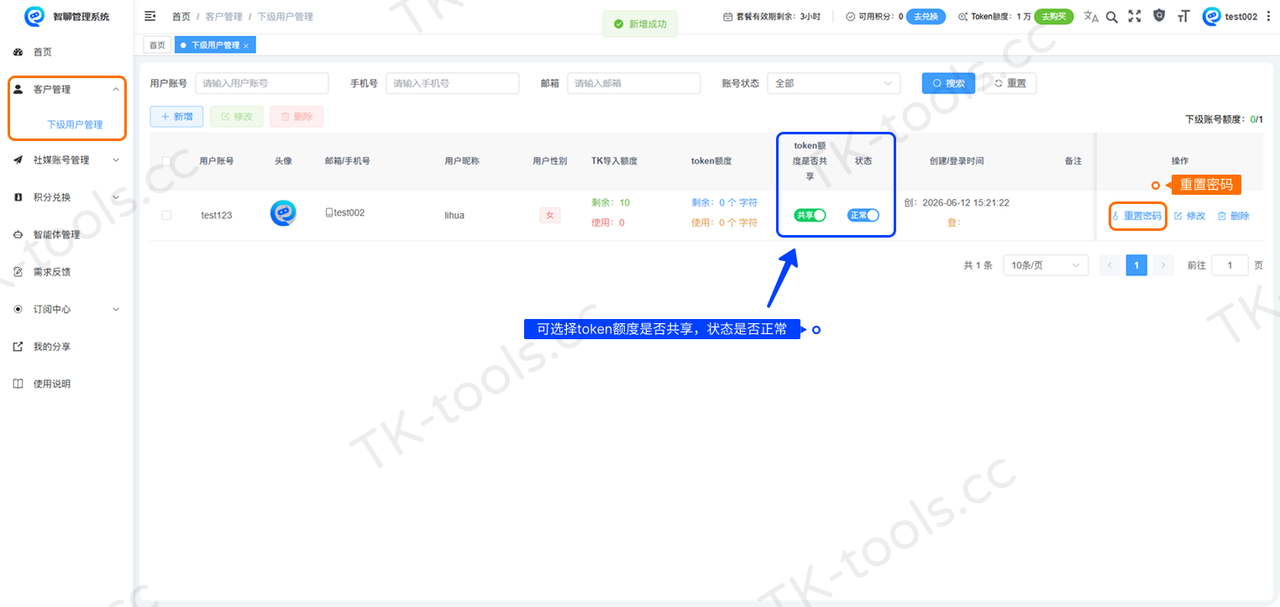This screenshot has height=607, width=1280.
Task: Click the 修改 button above the table
Action: coord(237,117)
